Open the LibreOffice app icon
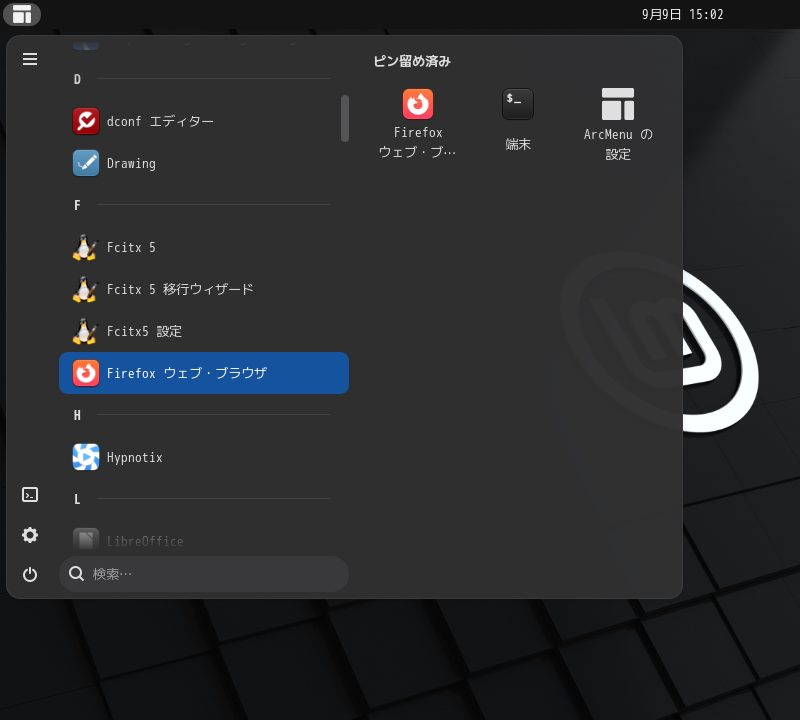This screenshot has height=720, width=800. 86,540
